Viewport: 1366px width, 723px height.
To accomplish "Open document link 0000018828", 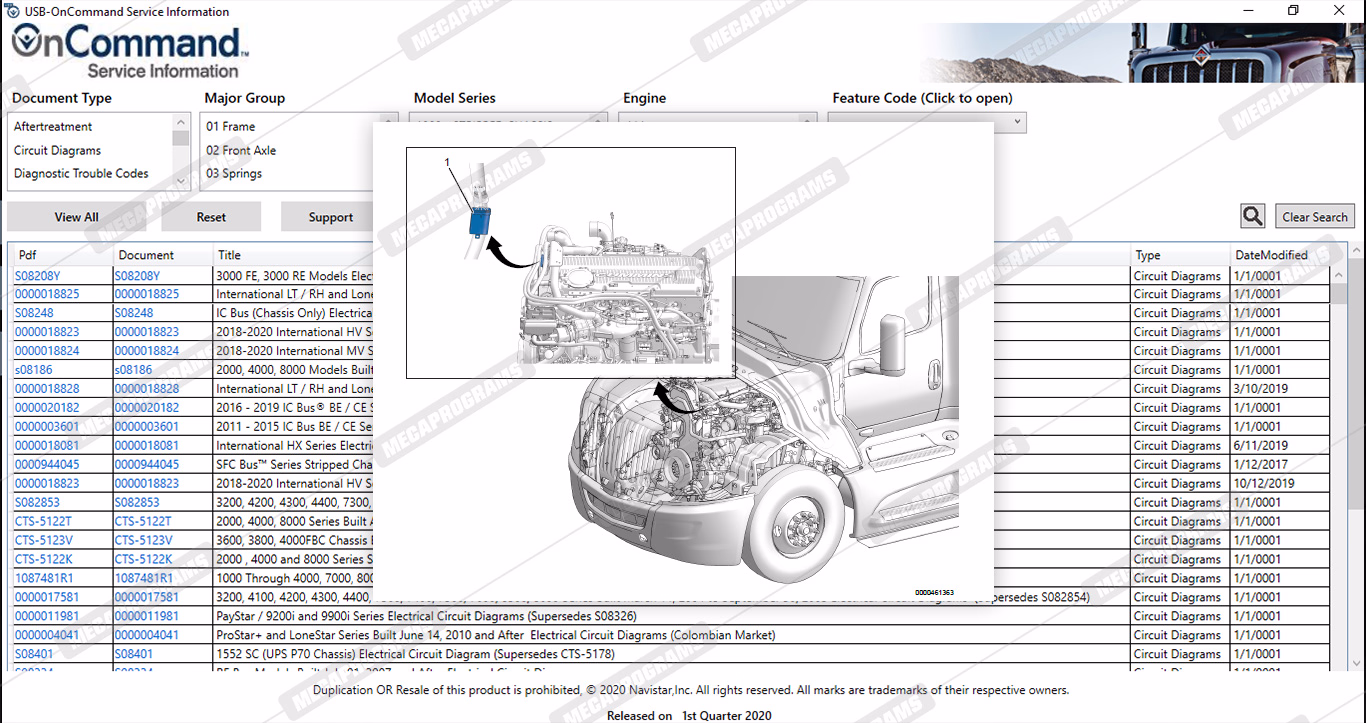I will click(x=146, y=389).
